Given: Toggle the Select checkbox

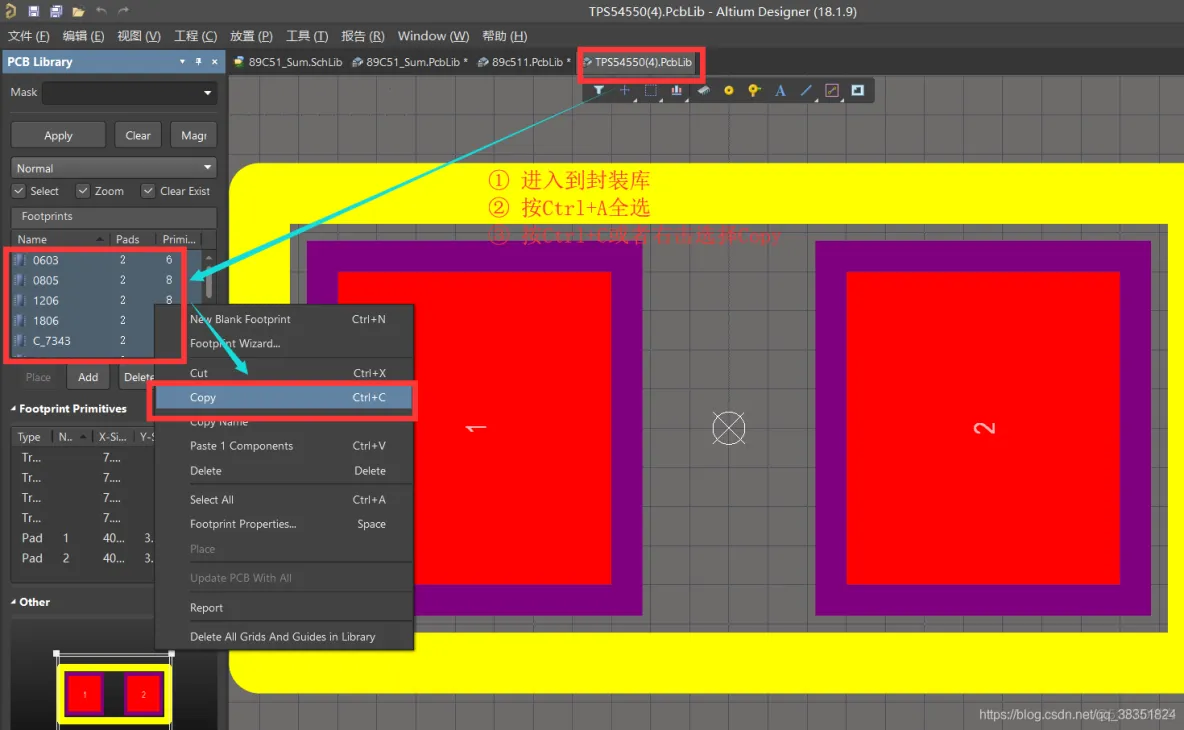Looking at the screenshot, I should (x=19, y=191).
